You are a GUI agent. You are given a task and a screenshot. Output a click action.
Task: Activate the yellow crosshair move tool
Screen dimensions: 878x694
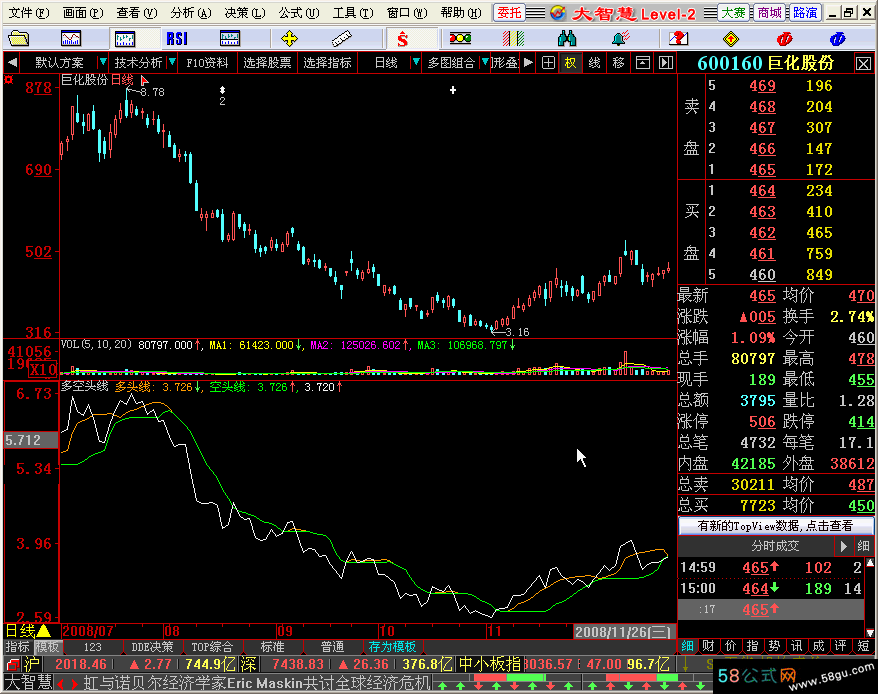tap(289, 39)
